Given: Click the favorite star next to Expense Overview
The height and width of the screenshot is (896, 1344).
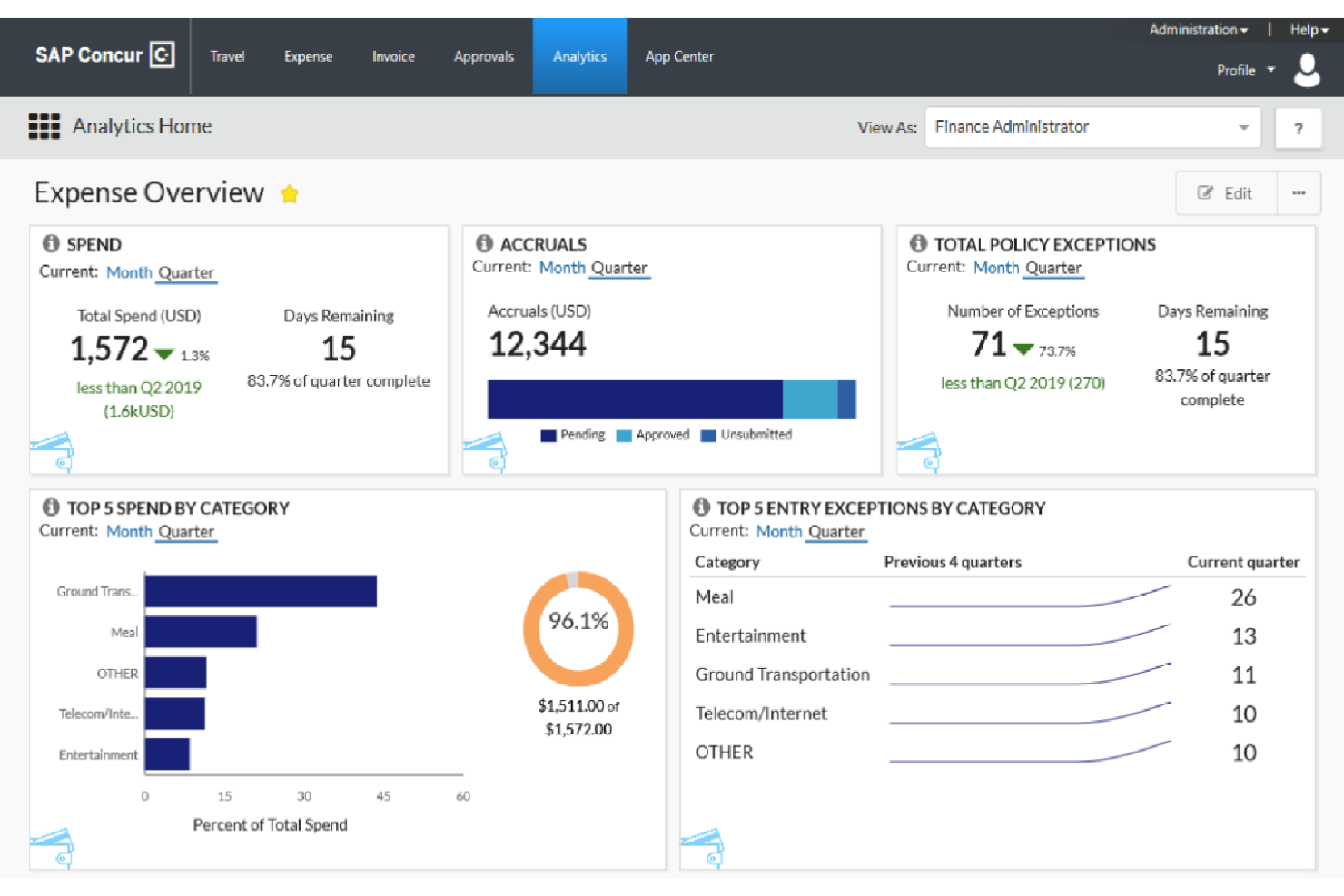Looking at the screenshot, I should [x=290, y=193].
